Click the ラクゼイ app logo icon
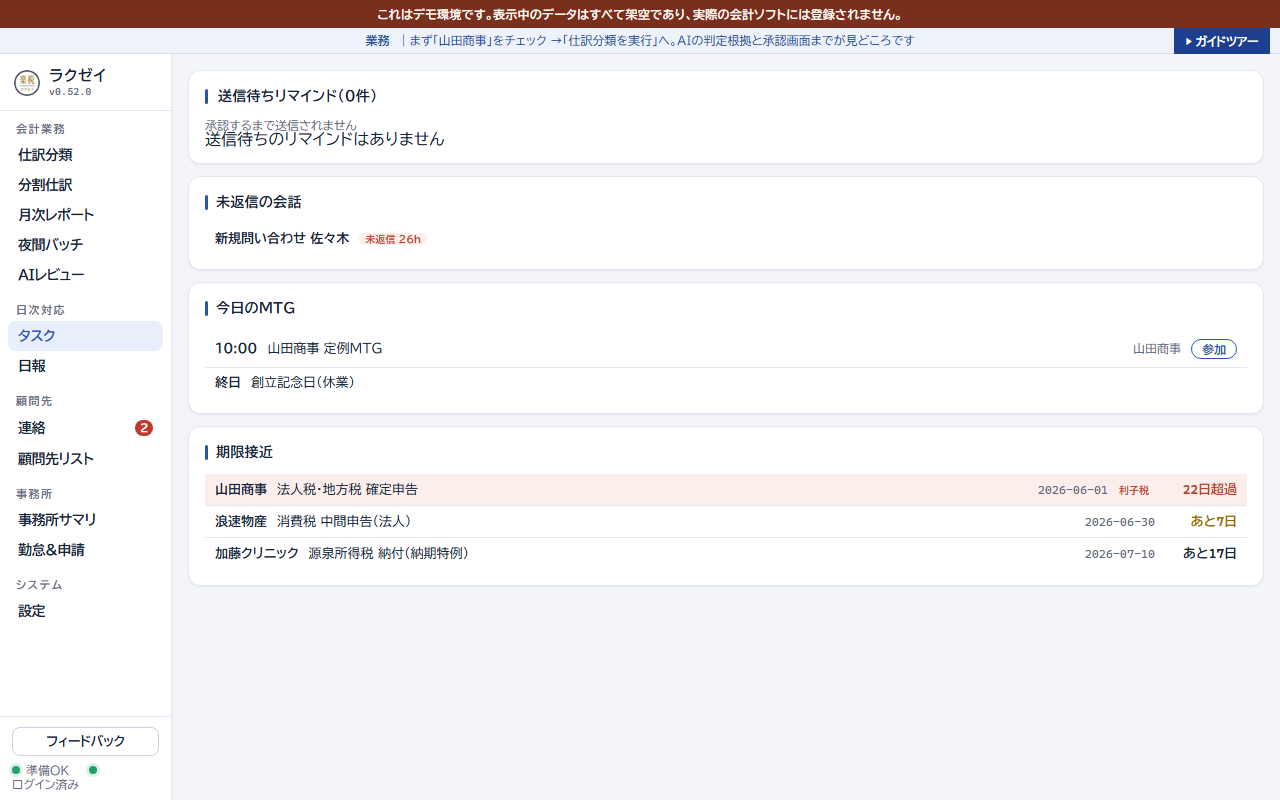1280x800 pixels. [27, 83]
